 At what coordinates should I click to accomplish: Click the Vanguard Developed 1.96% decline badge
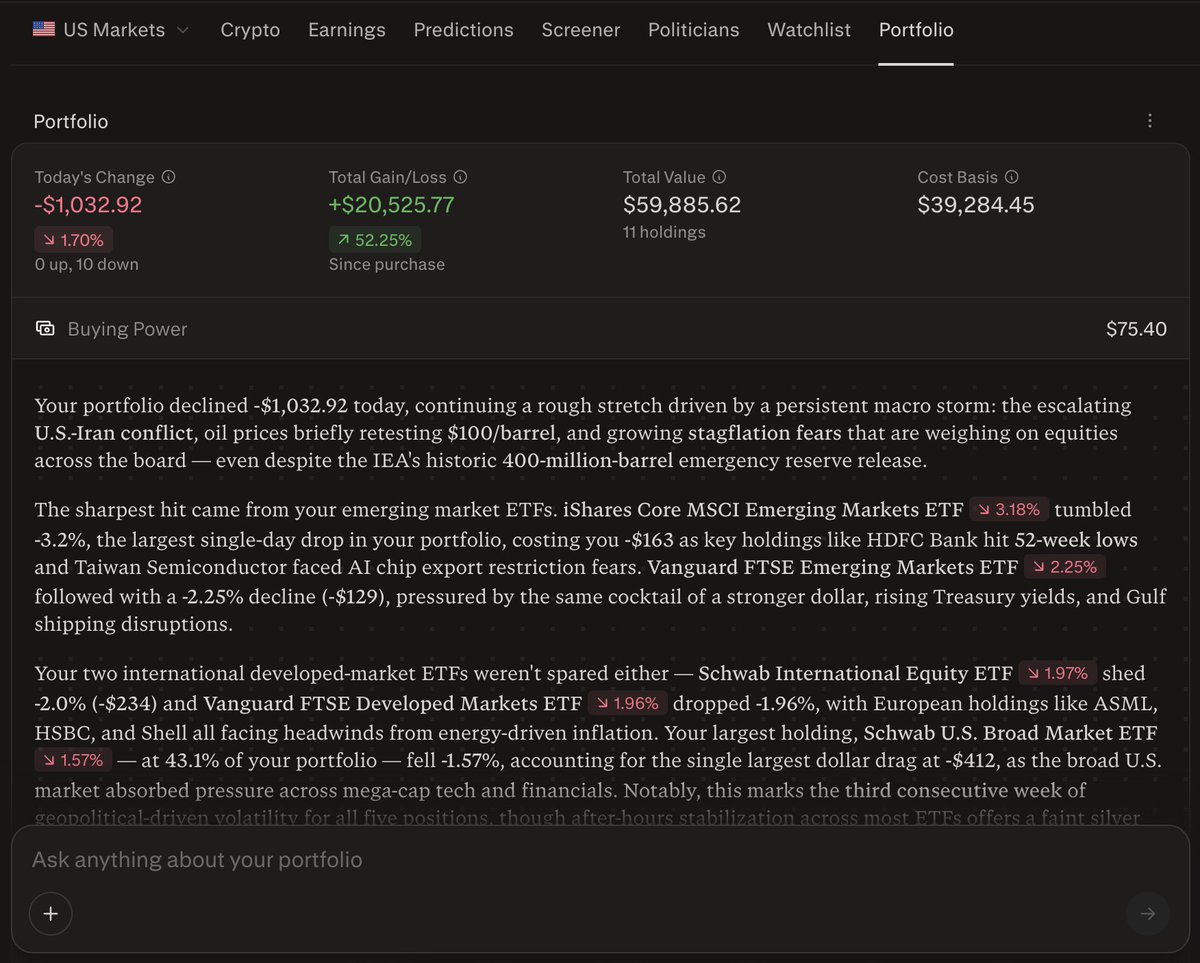(x=627, y=704)
